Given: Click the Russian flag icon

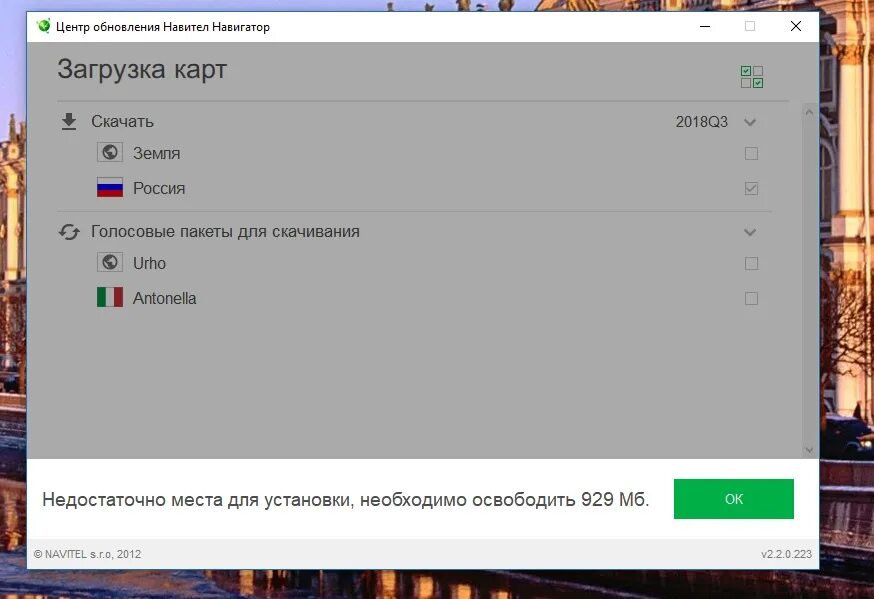Looking at the screenshot, I should pos(110,188).
